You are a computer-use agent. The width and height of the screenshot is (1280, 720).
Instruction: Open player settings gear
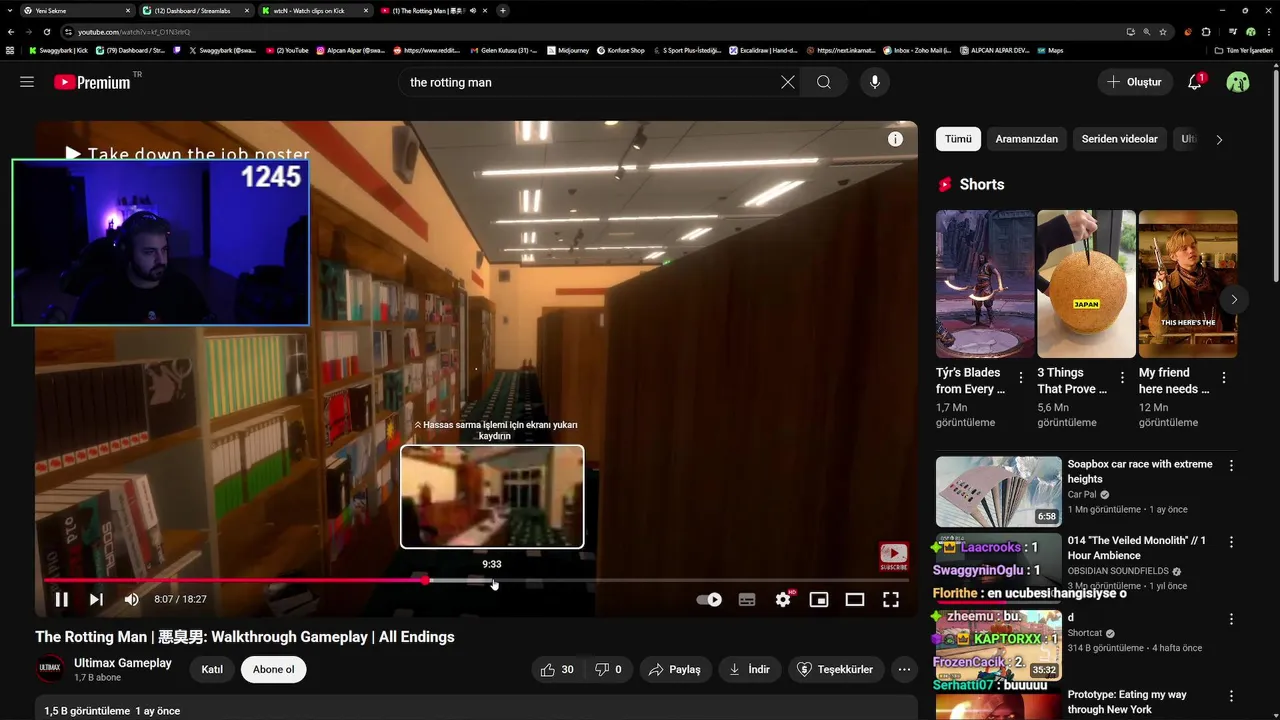tap(783, 599)
